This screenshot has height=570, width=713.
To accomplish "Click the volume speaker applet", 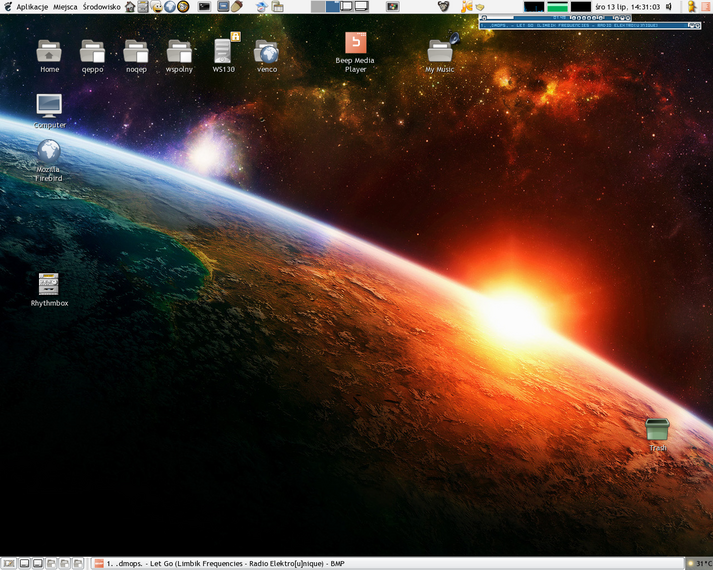I will point(669,6).
